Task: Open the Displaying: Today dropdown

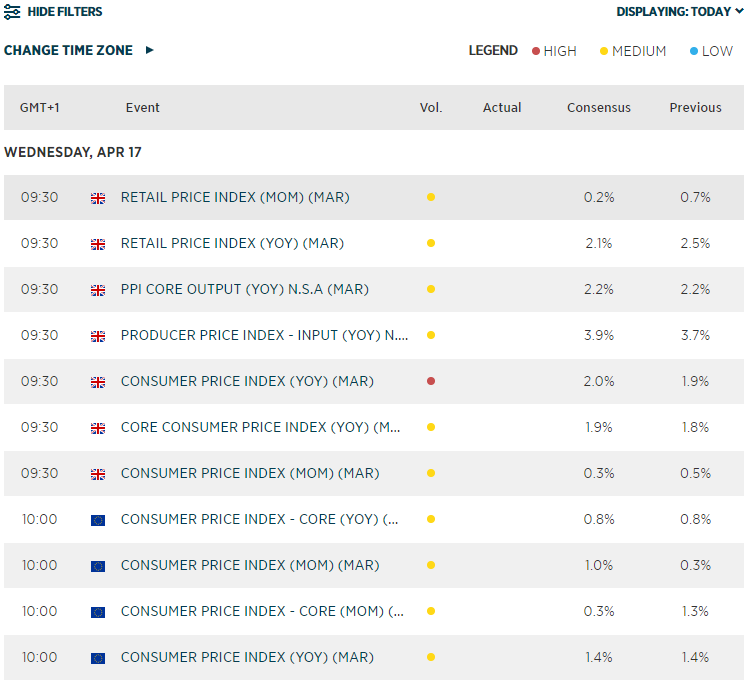Action: pyautogui.click(x=680, y=12)
